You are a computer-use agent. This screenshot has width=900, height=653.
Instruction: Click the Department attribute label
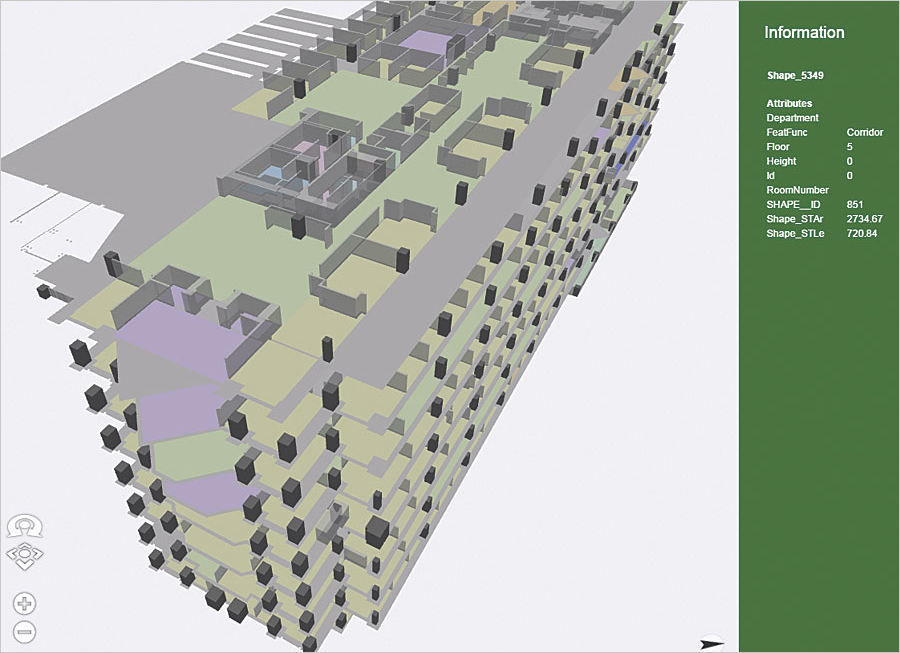tap(793, 118)
